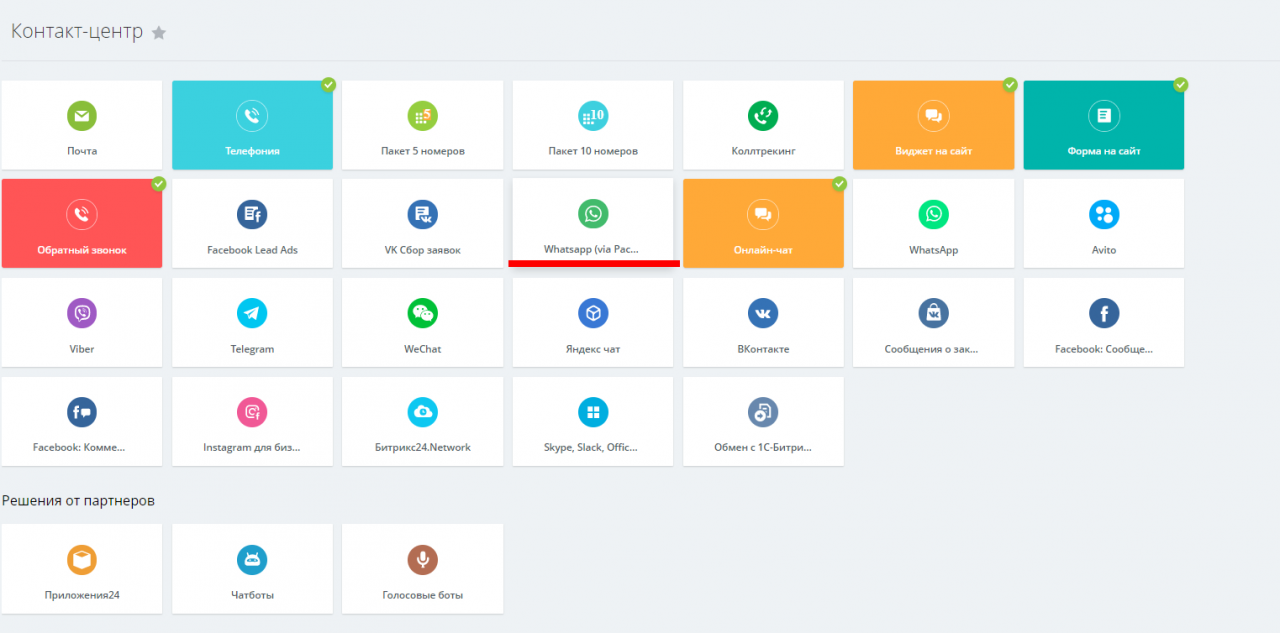Image resolution: width=1280 pixels, height=633 pixels.
Task: Click the Telegram paper plane icon
Action: pos(252,313)
